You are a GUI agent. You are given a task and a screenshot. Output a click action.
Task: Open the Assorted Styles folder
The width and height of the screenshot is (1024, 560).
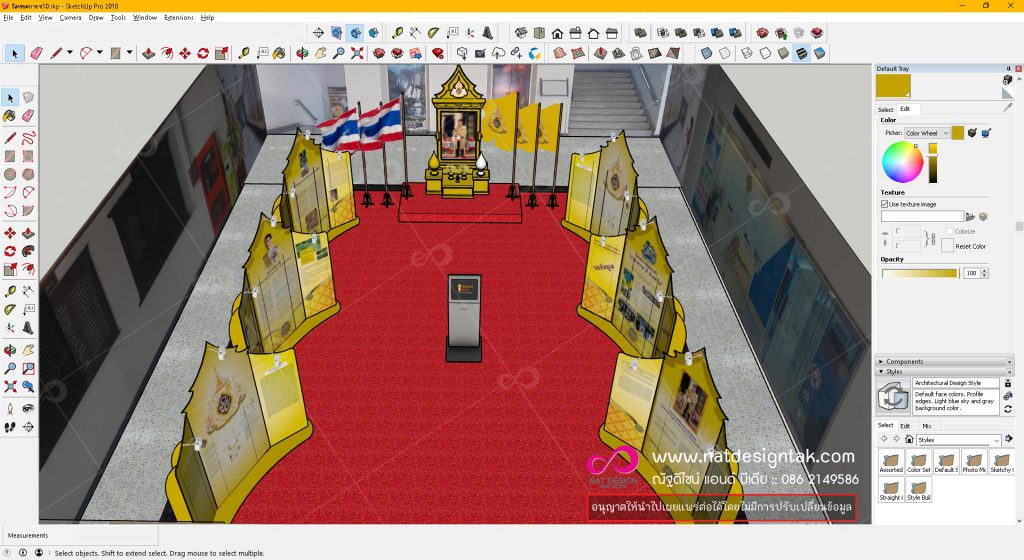coord(890,461)
